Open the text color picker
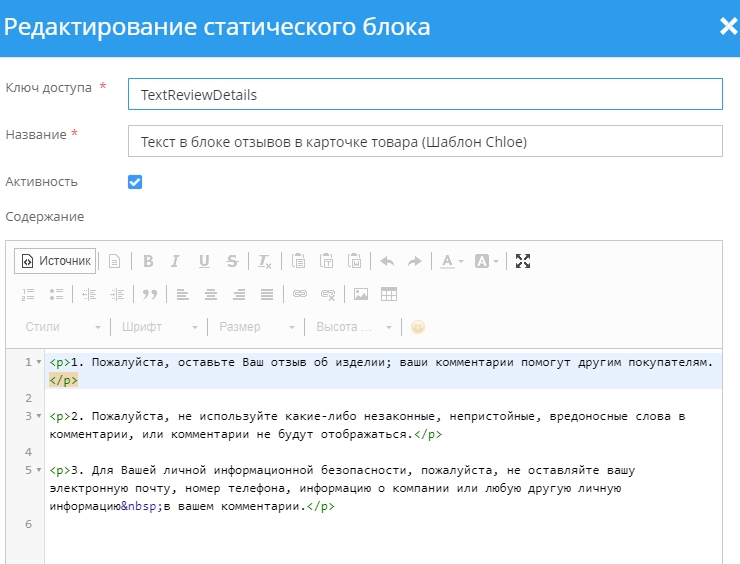Screen dimensions: 740x564 [x=450, y=261]
